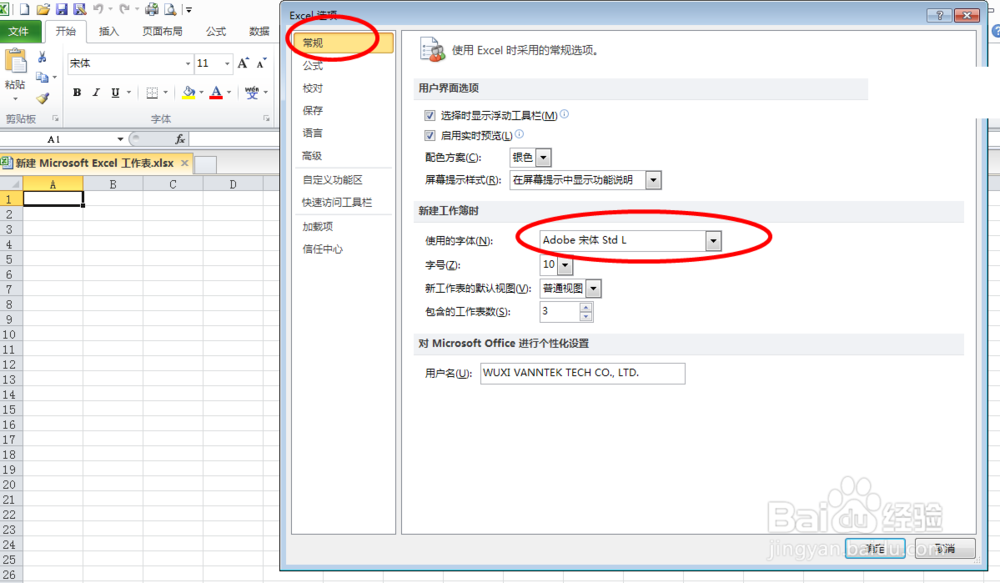Switch to the 插入 ribbon tab
1000x583 pixels.
108,31
